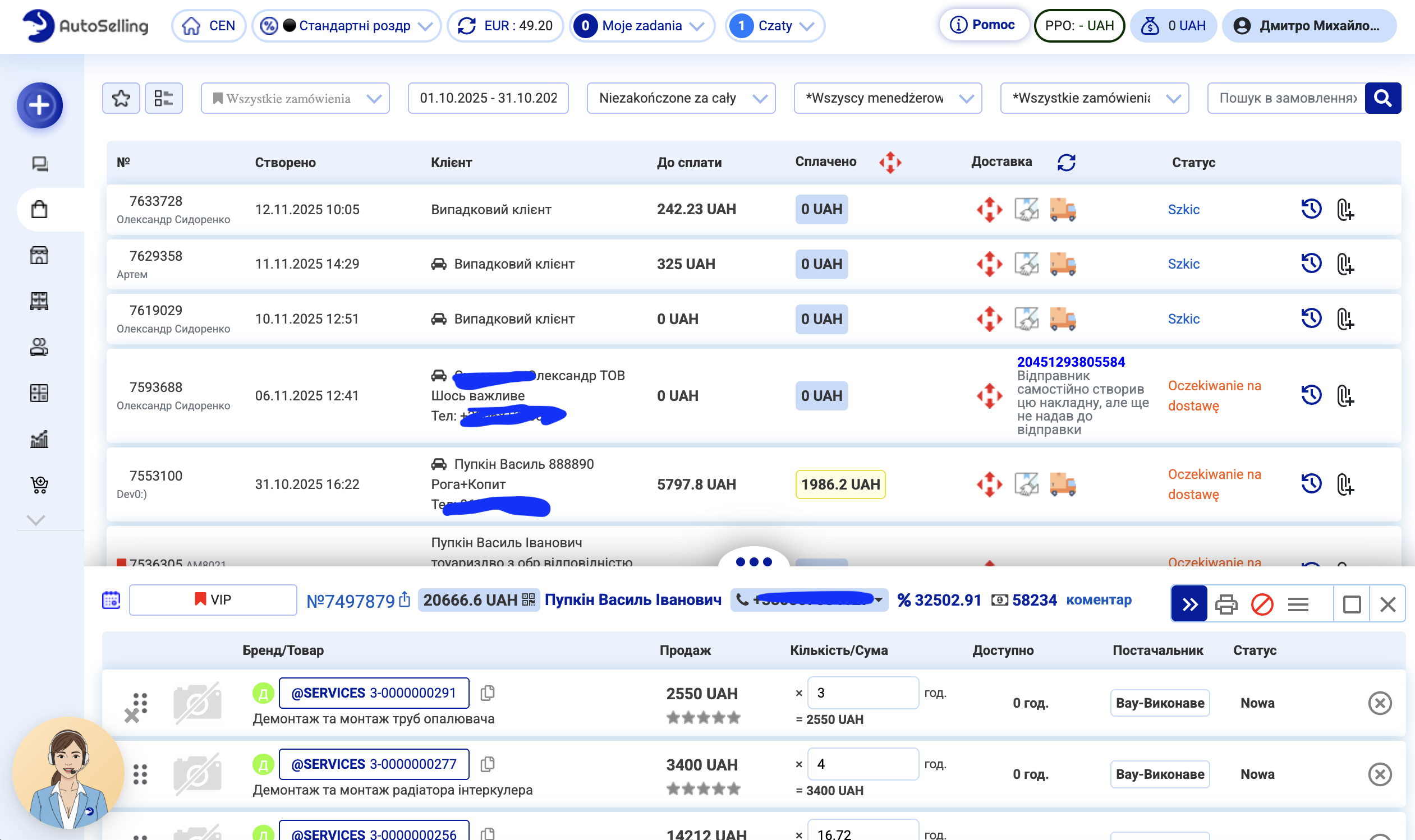Toggle the favorites star filter
The width and height of the screenshot is (1415, 840).
point(121,99)
